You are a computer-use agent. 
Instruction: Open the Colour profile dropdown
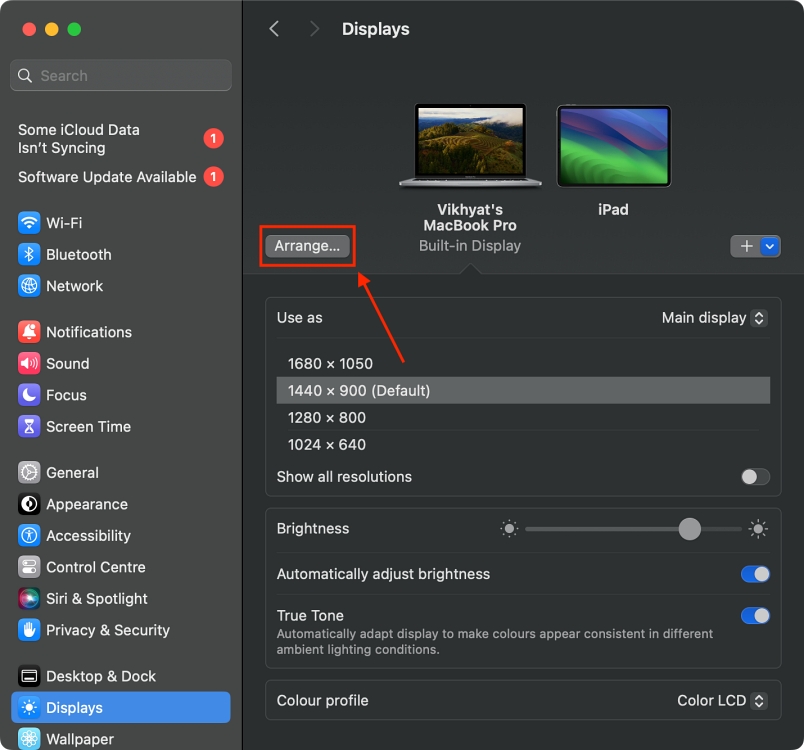coord(722,700)
